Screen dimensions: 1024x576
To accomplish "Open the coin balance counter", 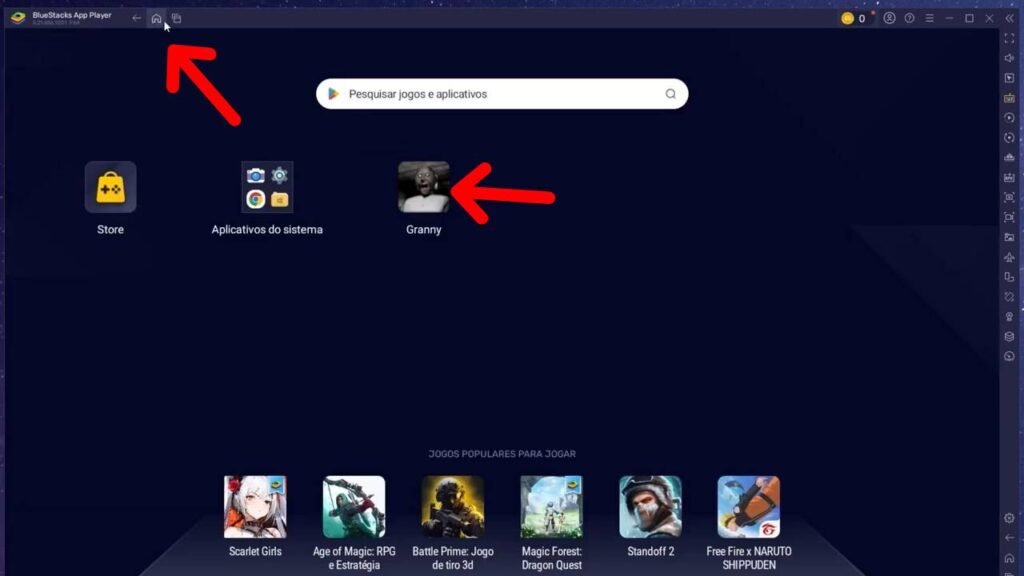I will coord(855,18).
